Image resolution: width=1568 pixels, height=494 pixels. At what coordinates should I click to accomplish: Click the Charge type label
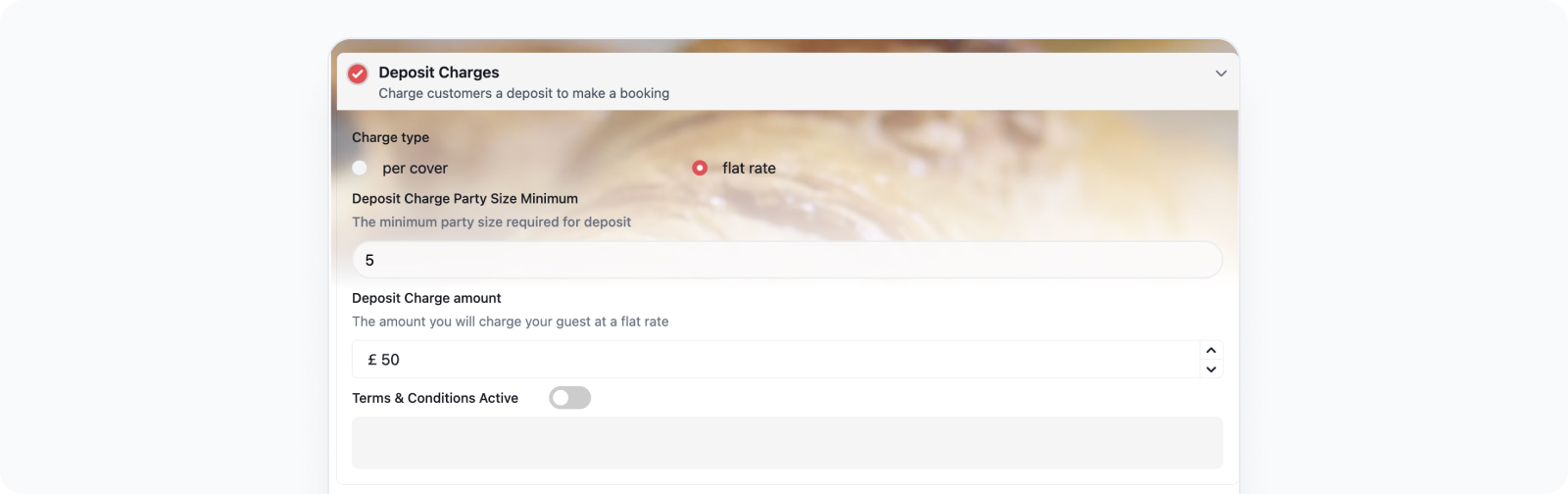[390, 137]
